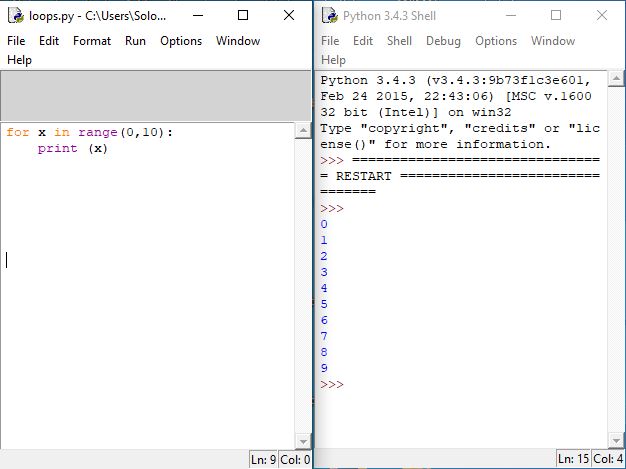Open Edit menu in loops.py editor
Image resolution: width=626 pixels, height=469 pixels.
[49, 41]
